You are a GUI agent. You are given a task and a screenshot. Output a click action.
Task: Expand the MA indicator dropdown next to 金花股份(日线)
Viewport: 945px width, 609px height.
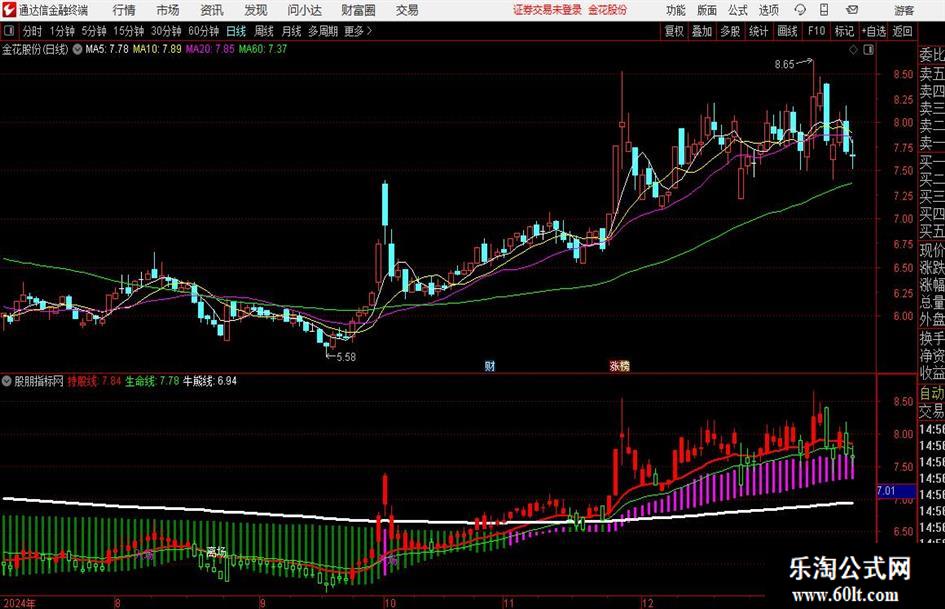pos(77,49)
